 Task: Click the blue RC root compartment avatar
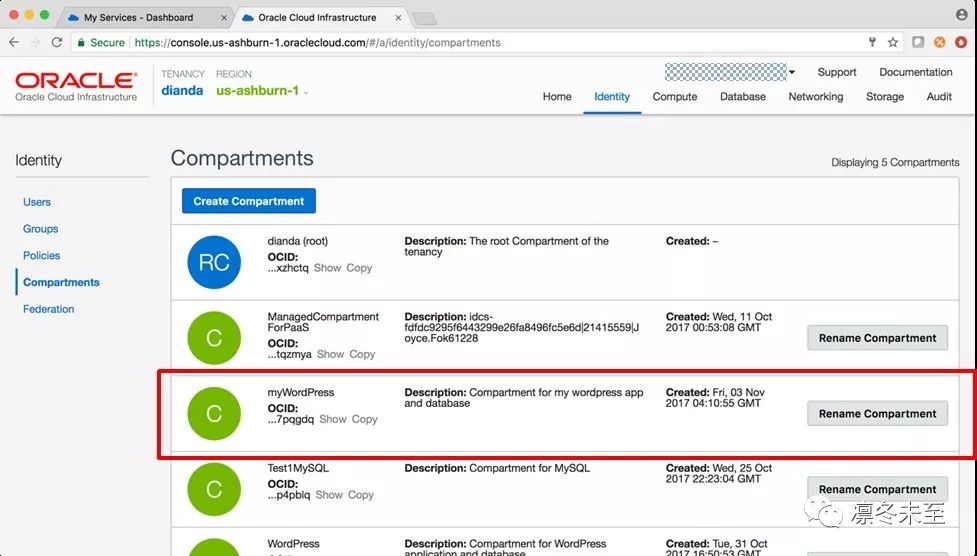[x=214, y=262]
